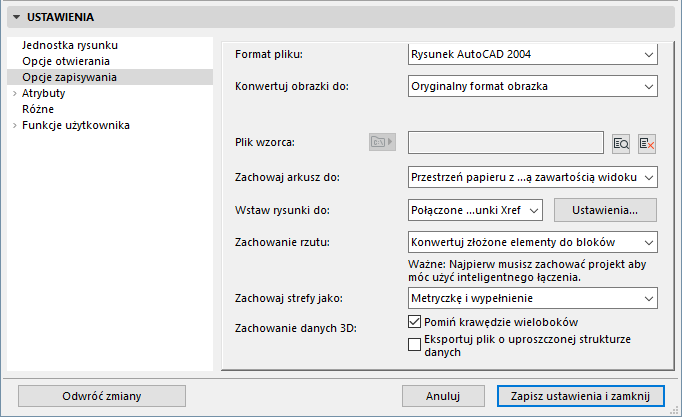Open Wstaw rysunki do dropdown
The image size is (682, 417).
click(474, 210)
